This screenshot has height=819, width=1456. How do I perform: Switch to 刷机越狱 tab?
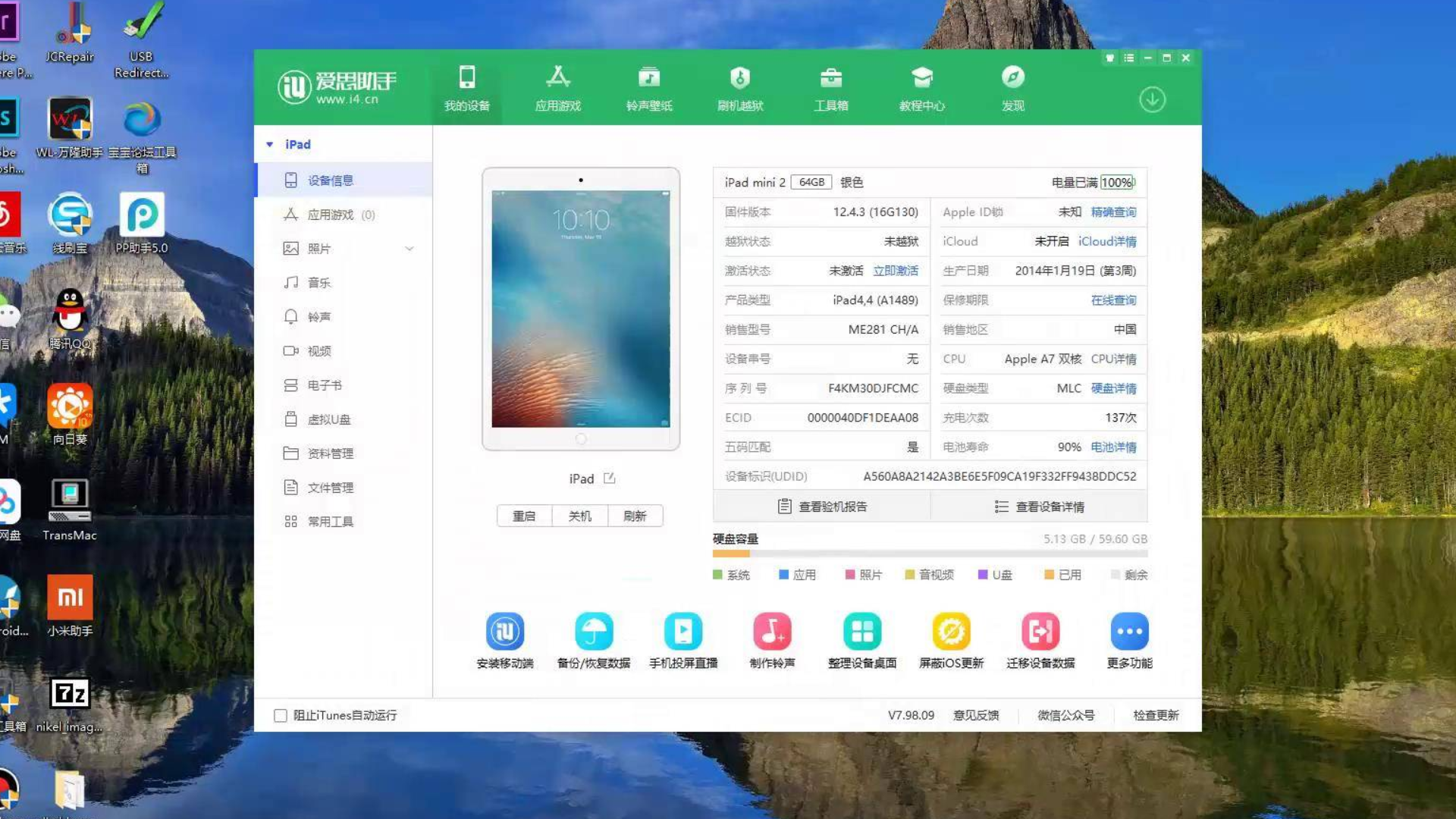pos(740,88)
